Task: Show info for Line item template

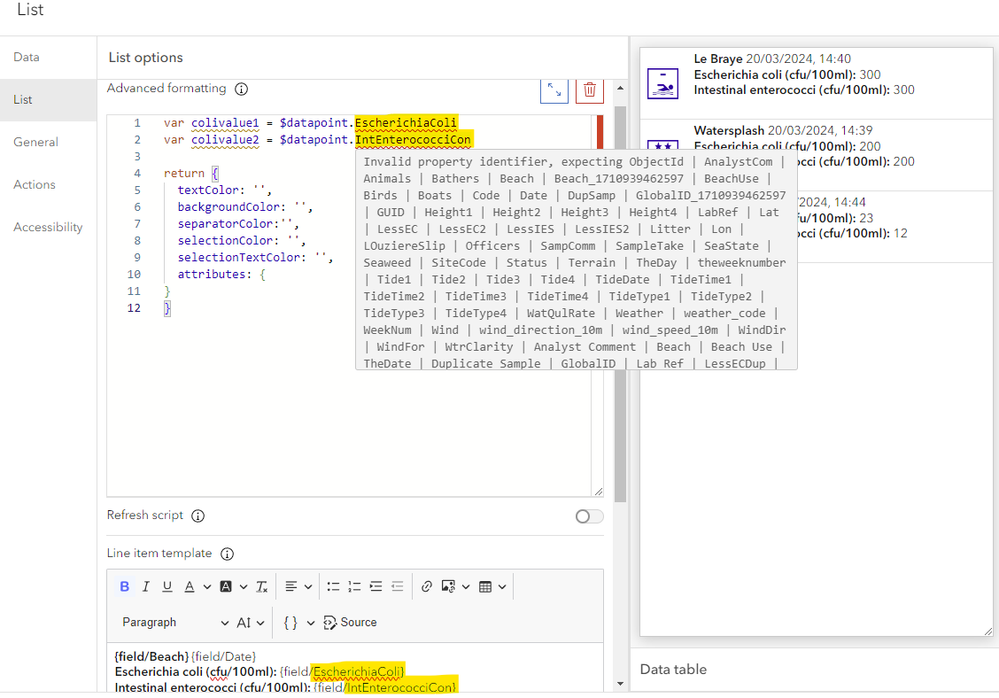Action: pos(227,554)
